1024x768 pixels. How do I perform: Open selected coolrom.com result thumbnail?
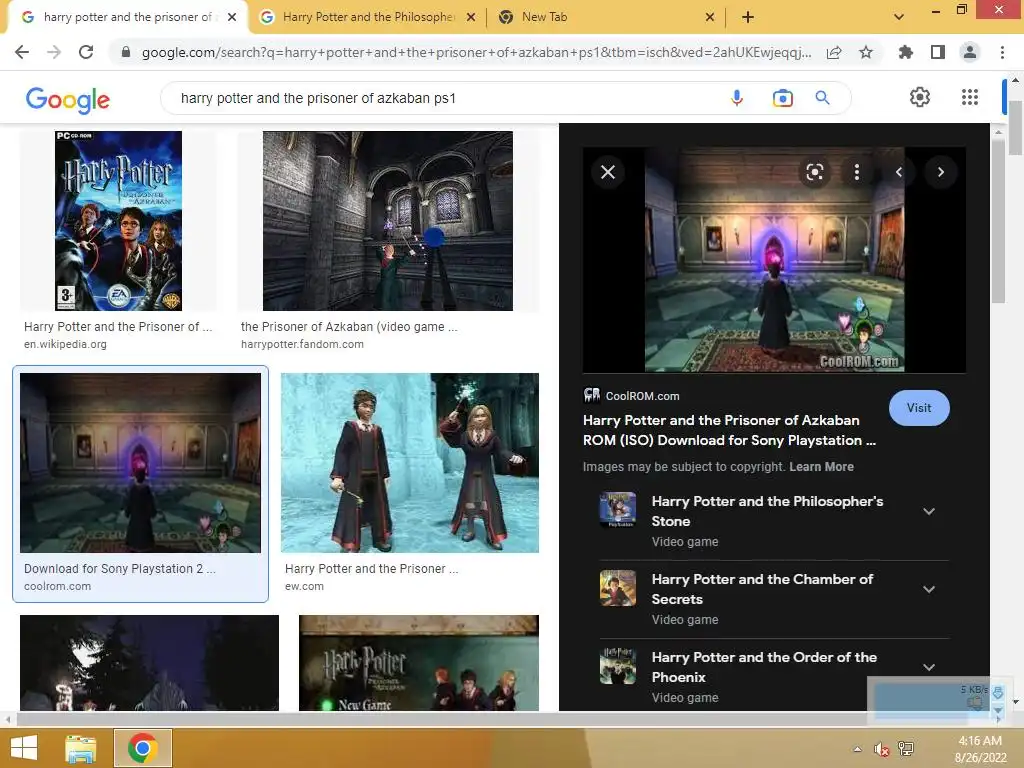pos(140,463)
